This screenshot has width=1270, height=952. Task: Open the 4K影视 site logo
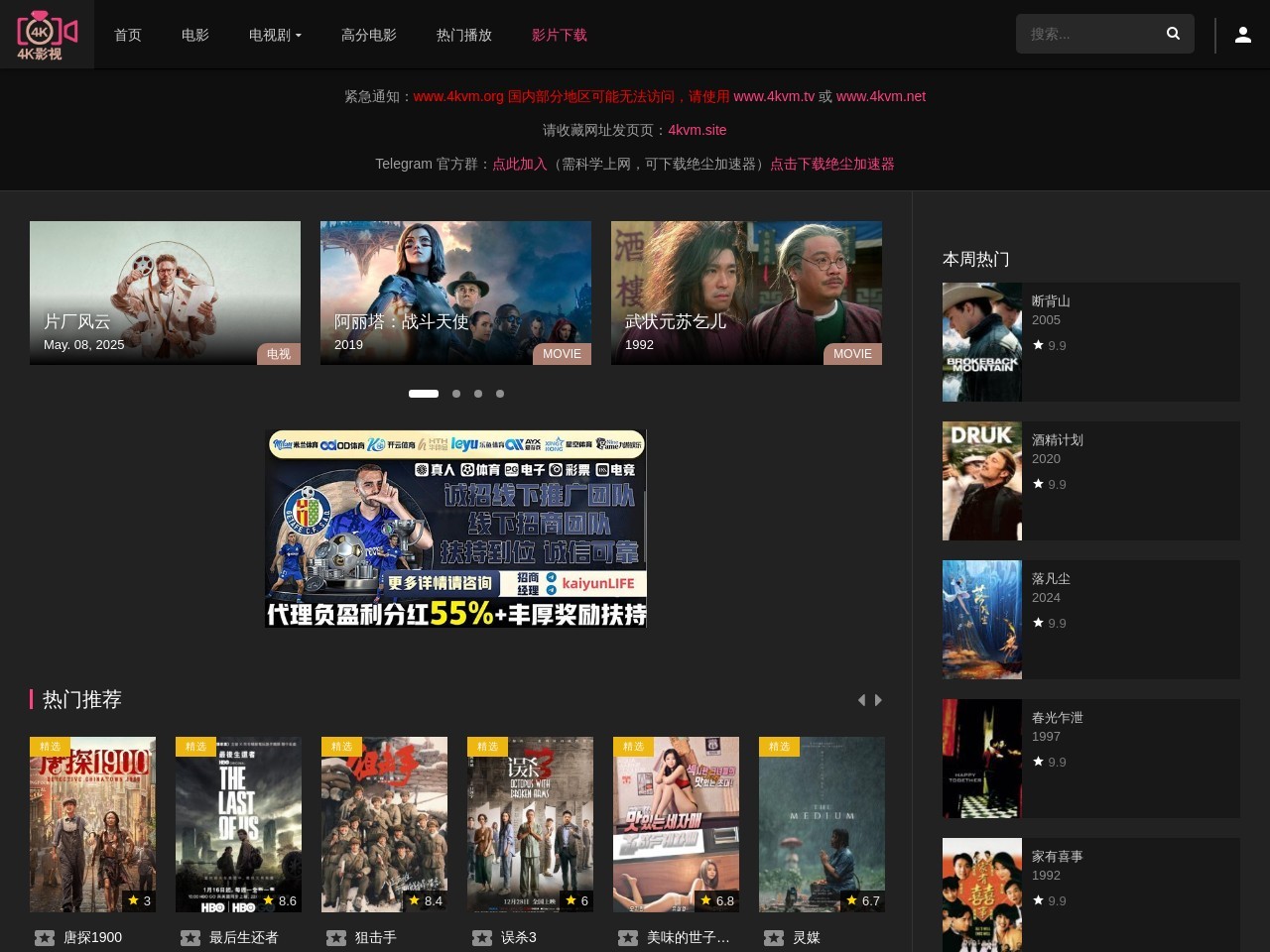click(47, 35)
